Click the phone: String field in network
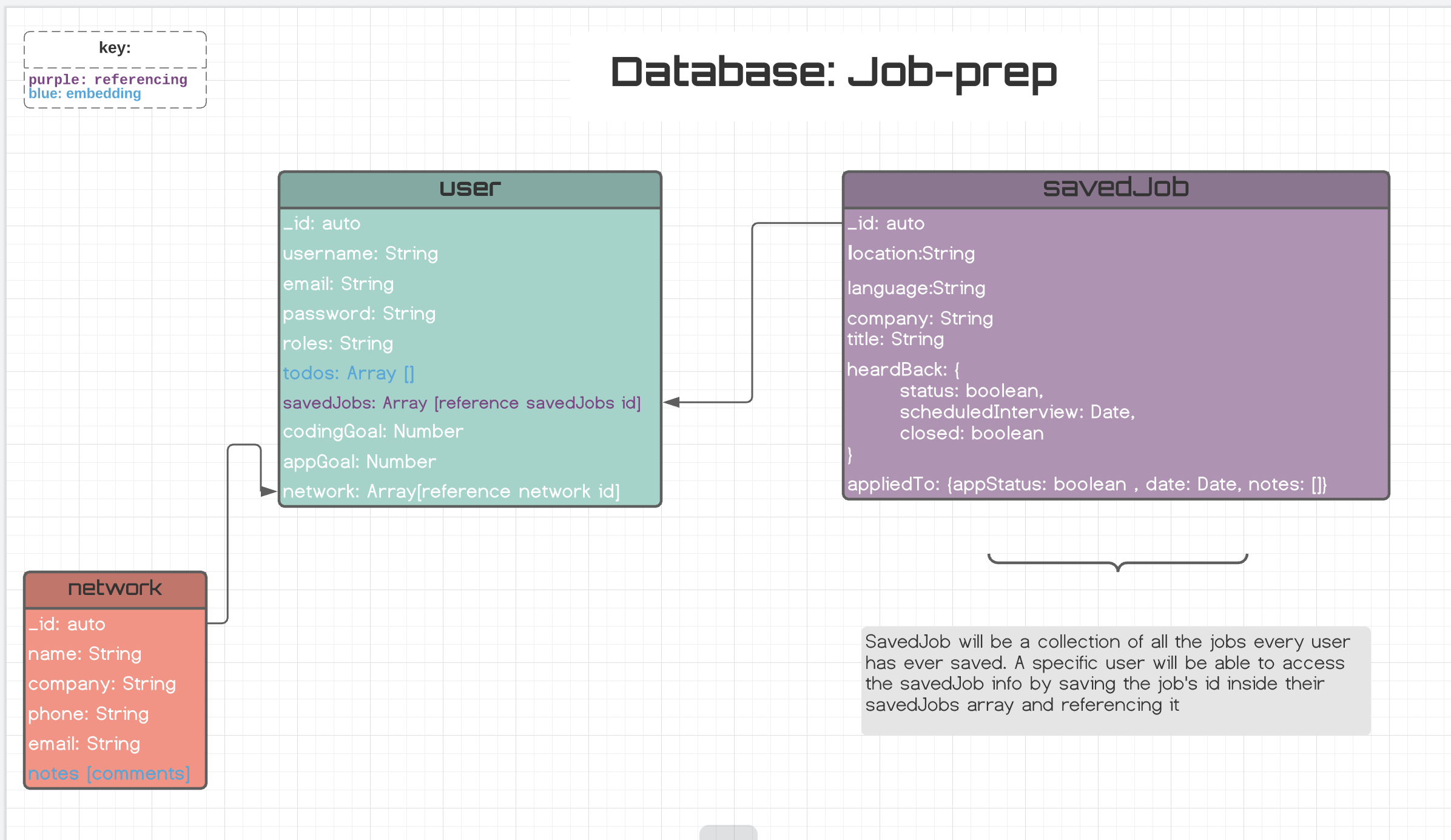Image resolution: width=1451 pixels, height=840 pixels. pos(89,714)
